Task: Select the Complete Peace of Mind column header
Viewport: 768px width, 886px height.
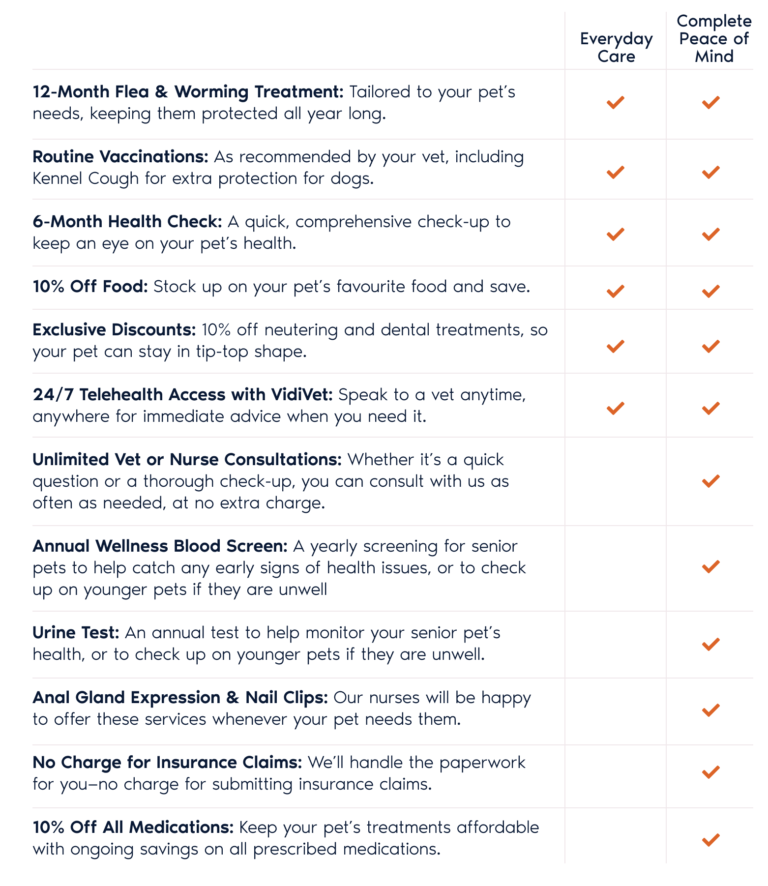Action: [713, 39]
